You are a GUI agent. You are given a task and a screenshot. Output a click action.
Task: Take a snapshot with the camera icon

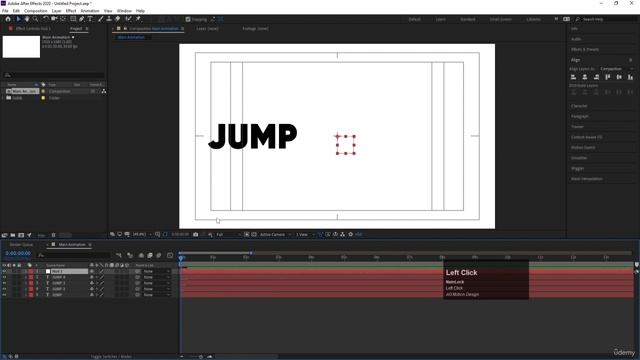(196, 234)
